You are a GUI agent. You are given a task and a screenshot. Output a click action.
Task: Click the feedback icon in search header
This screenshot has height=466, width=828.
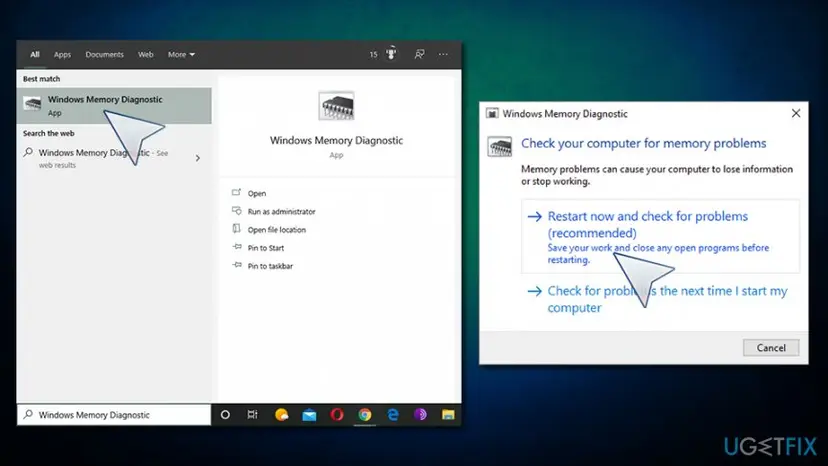[419, 54]
